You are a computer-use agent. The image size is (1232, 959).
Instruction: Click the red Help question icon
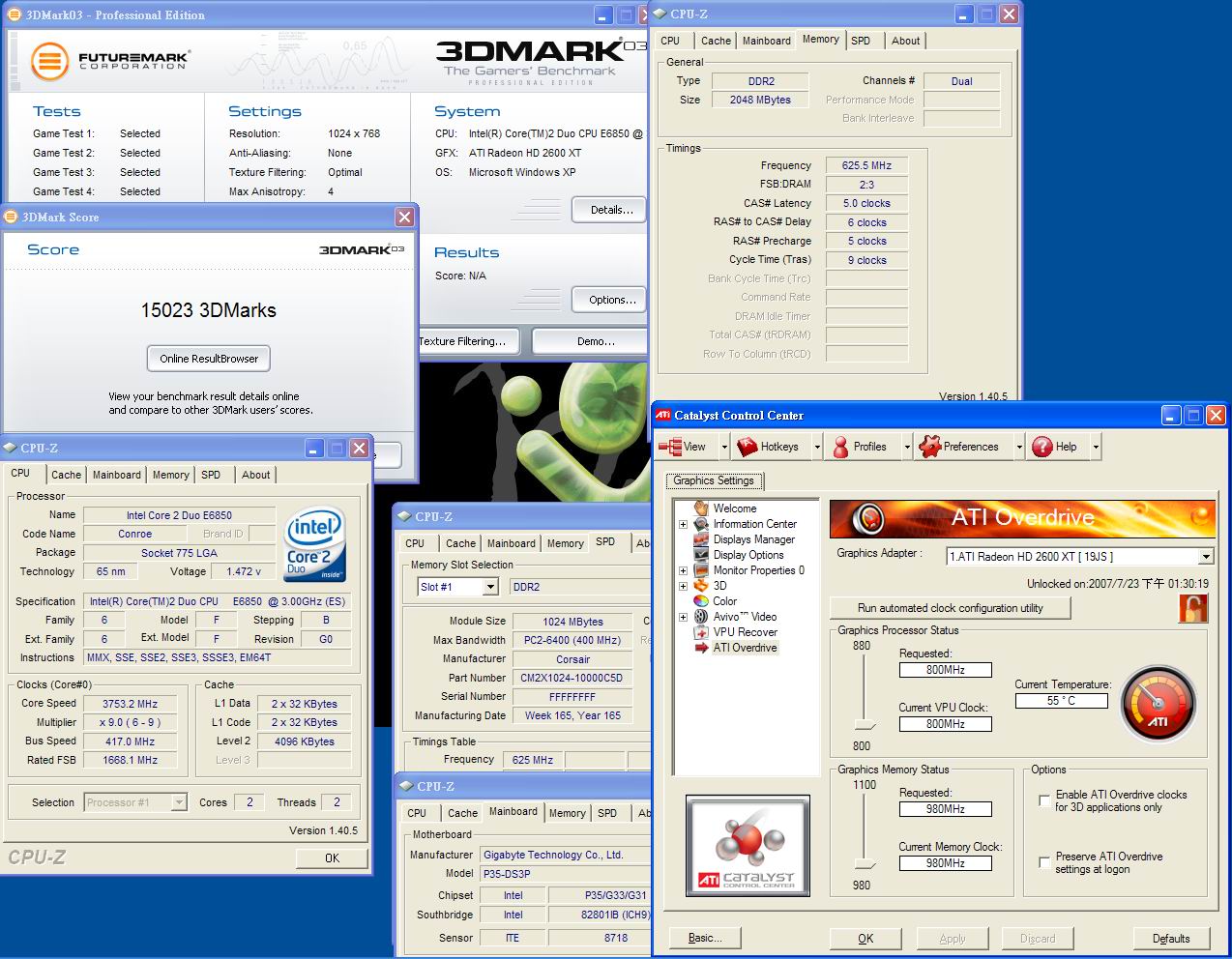pos(1041,447)
